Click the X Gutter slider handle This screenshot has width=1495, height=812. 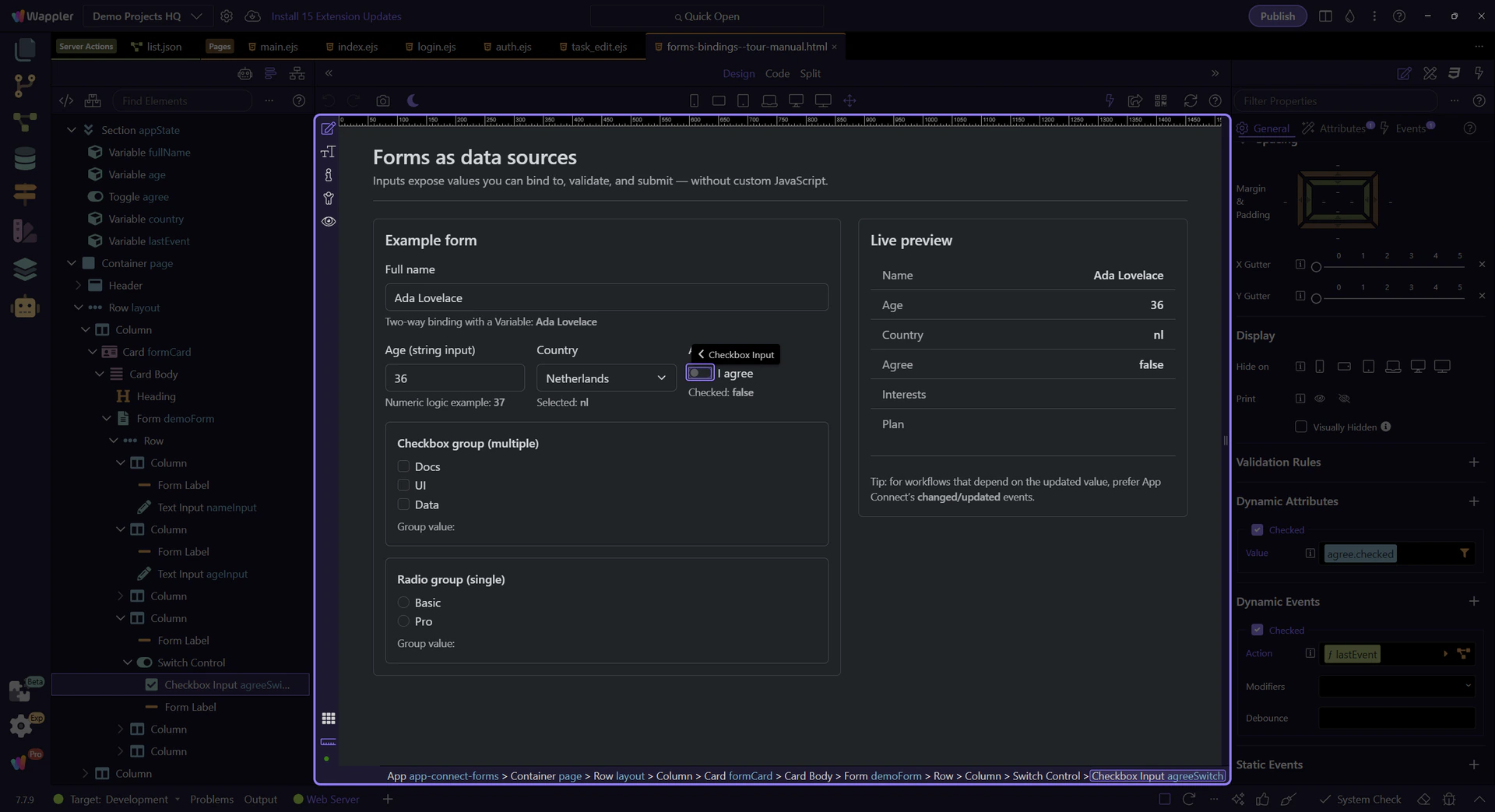point(1316,267)
